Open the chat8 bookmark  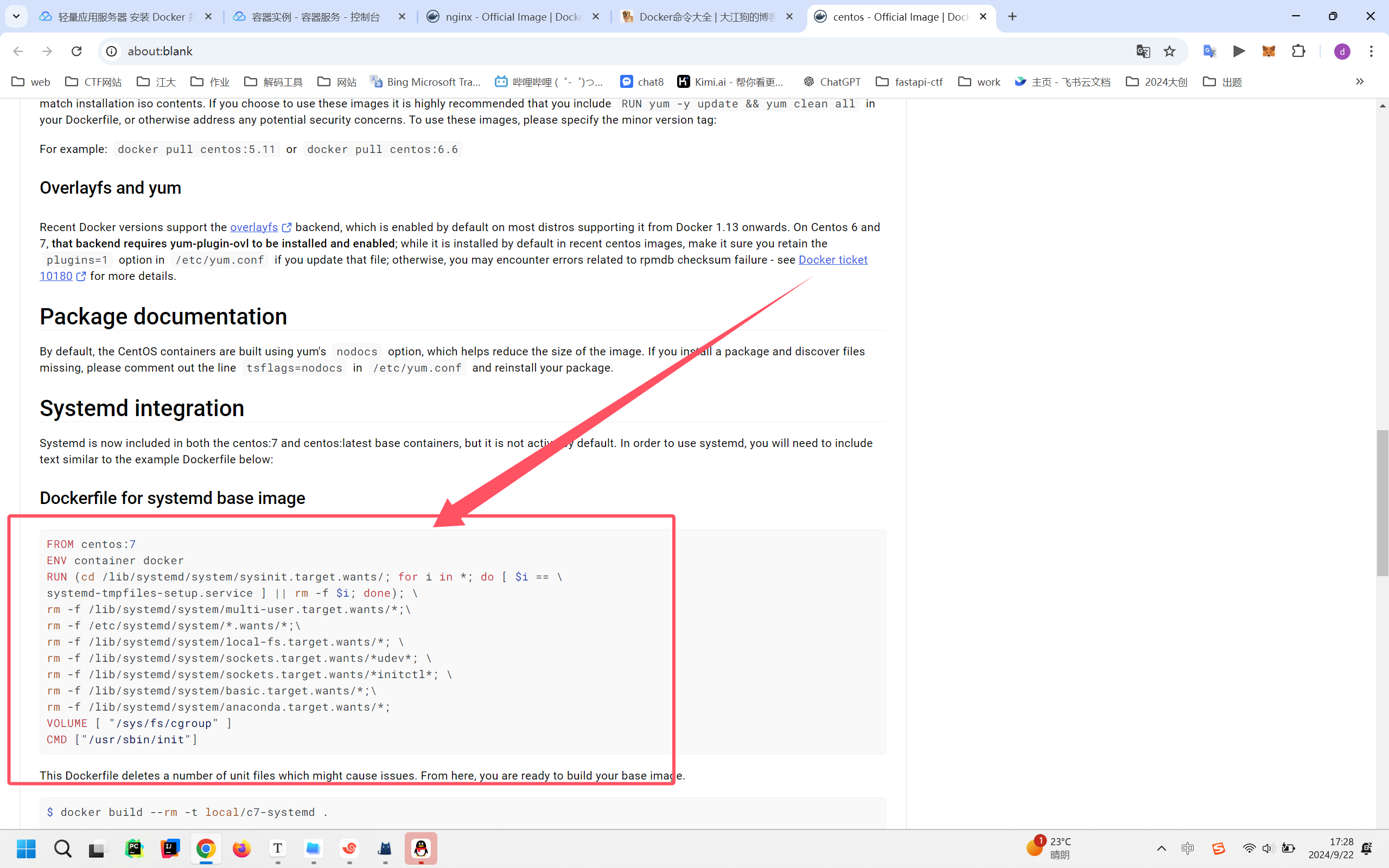[x=642, y=81]
